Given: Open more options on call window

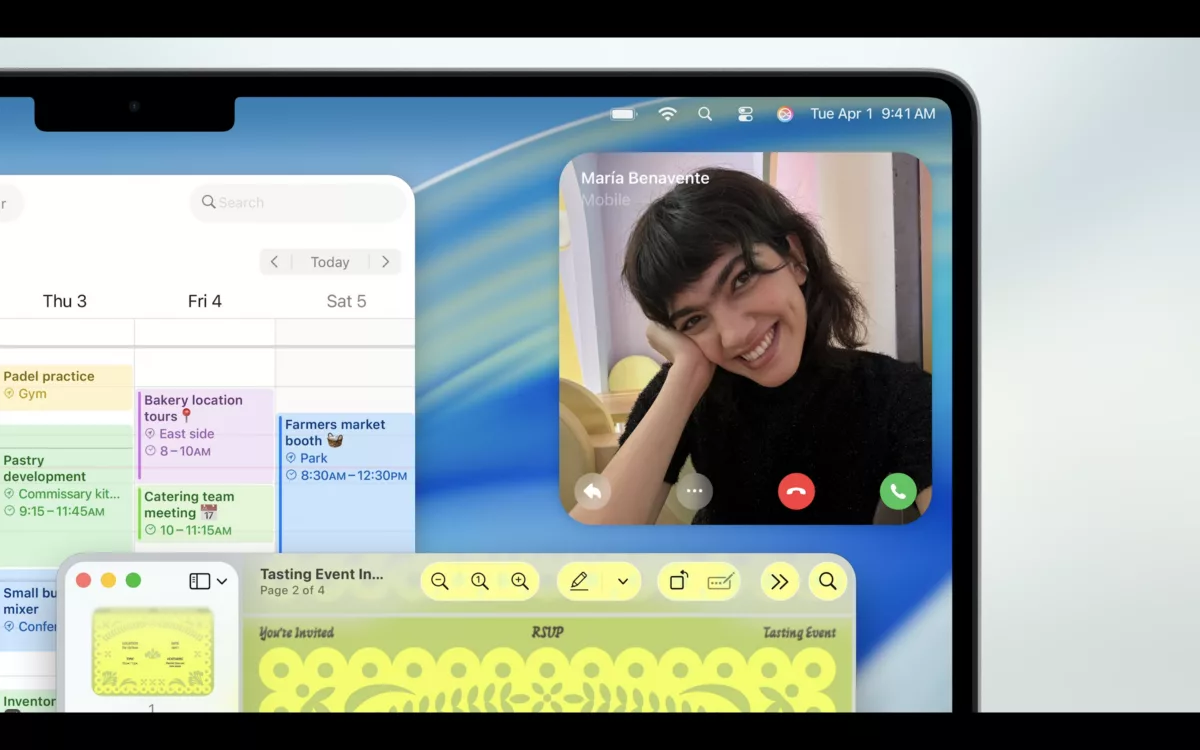Looking at the screenshot, I should [694, 491].
